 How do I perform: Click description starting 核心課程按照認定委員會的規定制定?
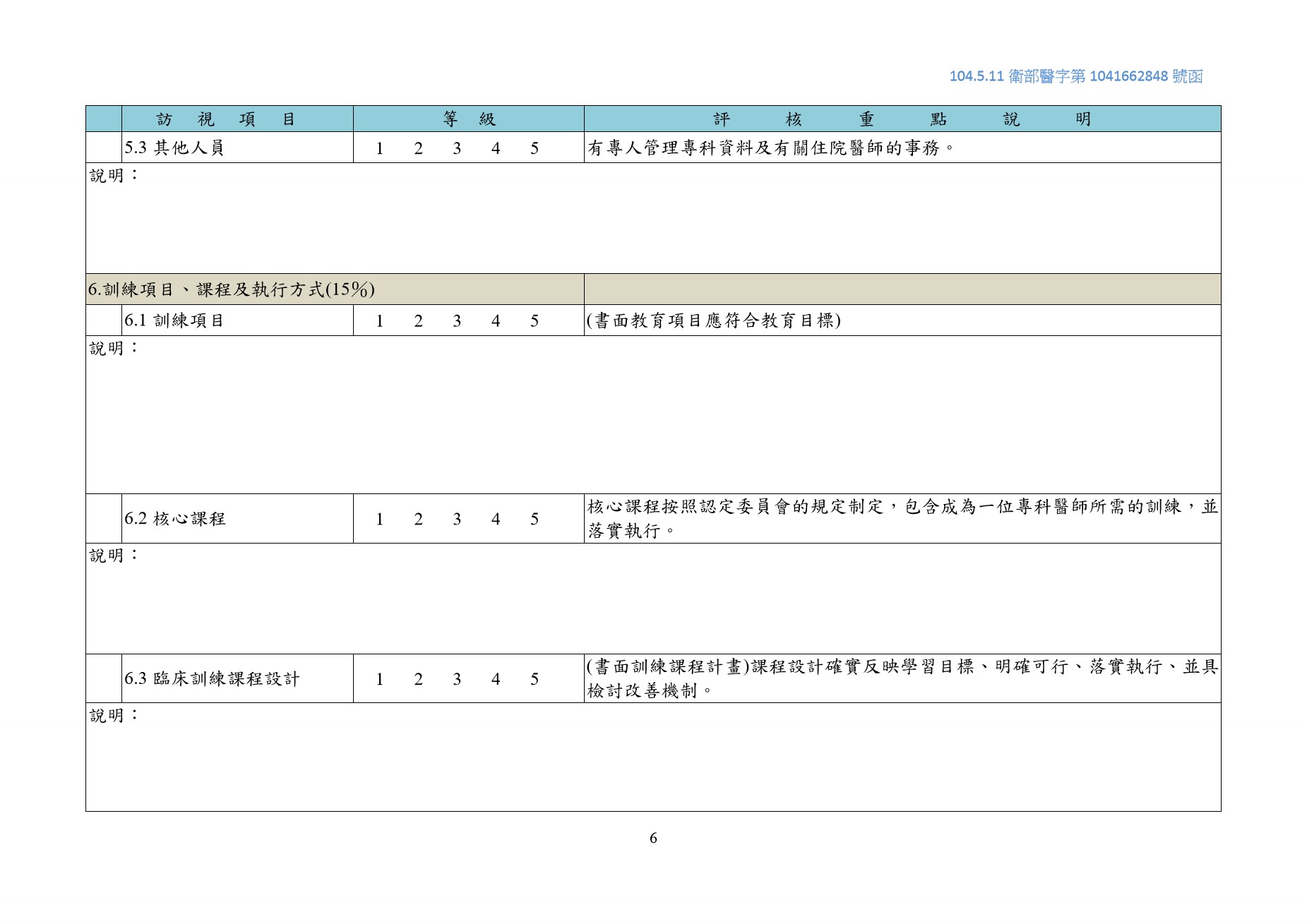902,519
